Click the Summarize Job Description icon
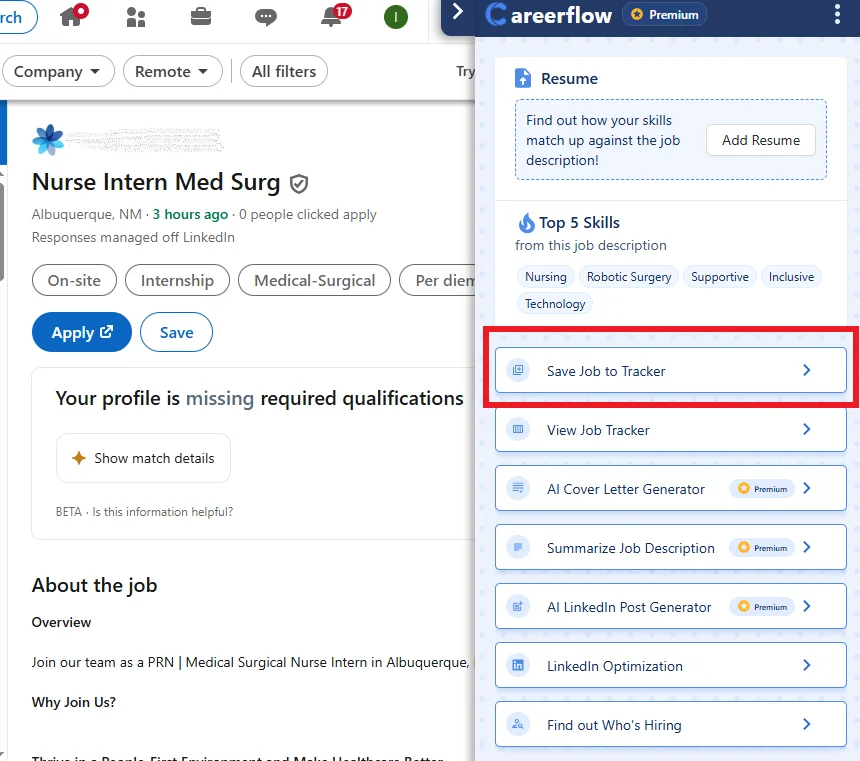 coord(517,547)
